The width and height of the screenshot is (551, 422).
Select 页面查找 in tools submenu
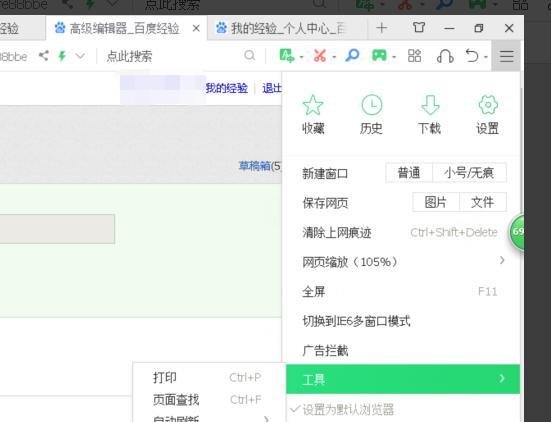pyautogui.click(x=209, y=400)
